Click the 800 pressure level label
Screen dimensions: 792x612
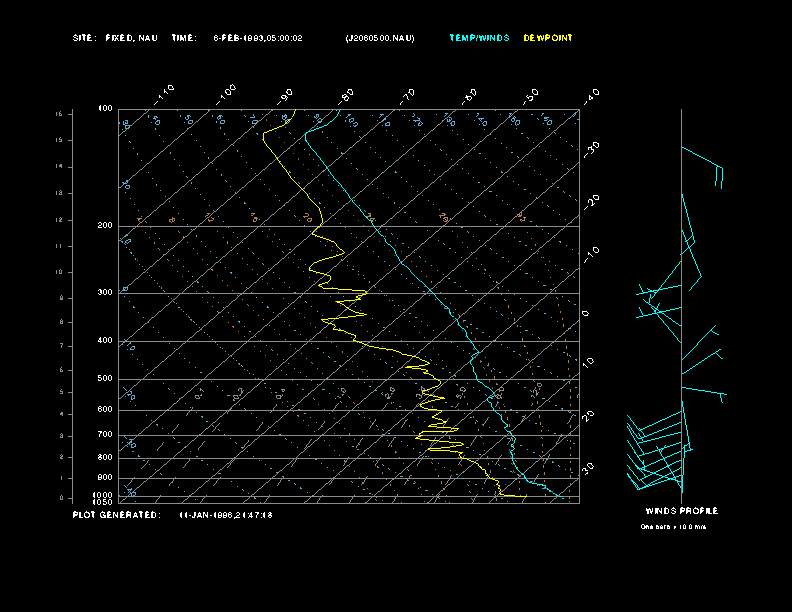tap(105, 457)
